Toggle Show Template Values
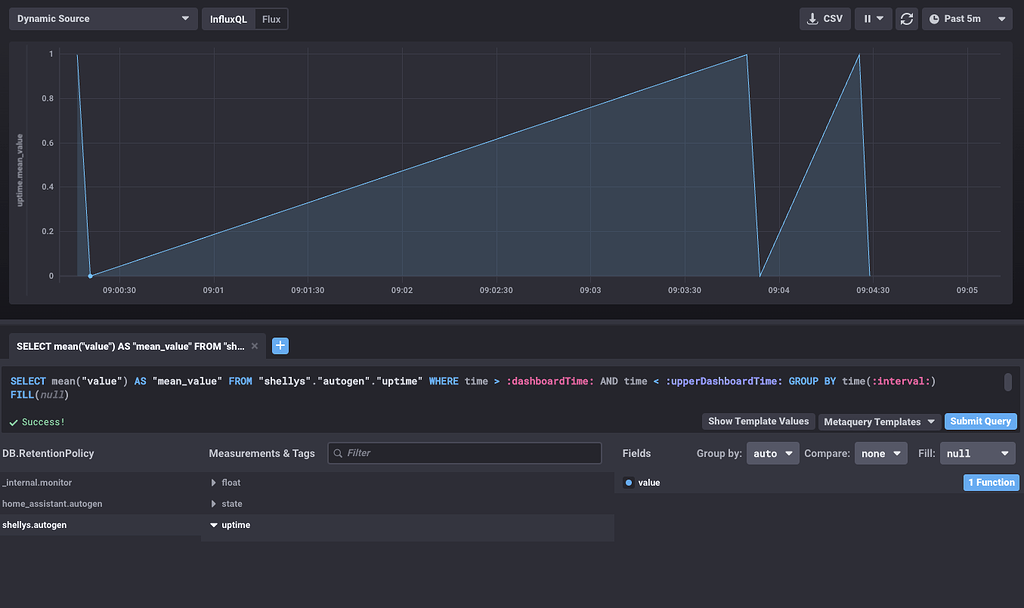 [x=758, y=421]
